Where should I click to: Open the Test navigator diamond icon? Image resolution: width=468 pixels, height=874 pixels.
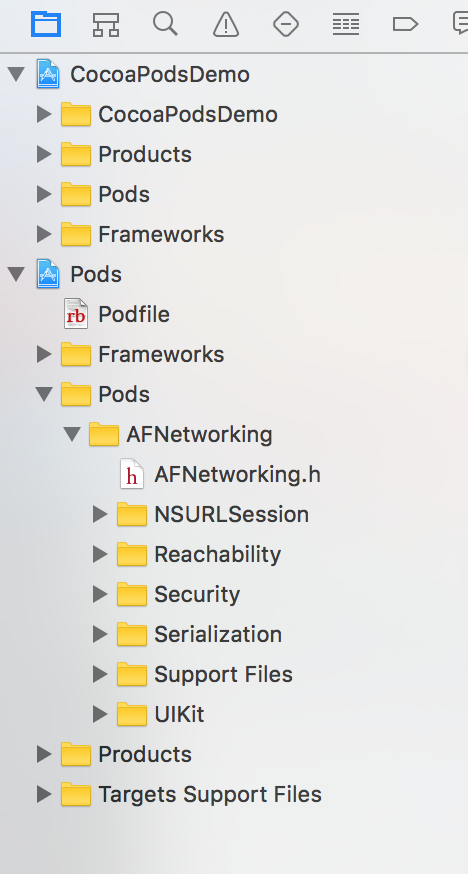pyautogui.click(x=286, y=25)
